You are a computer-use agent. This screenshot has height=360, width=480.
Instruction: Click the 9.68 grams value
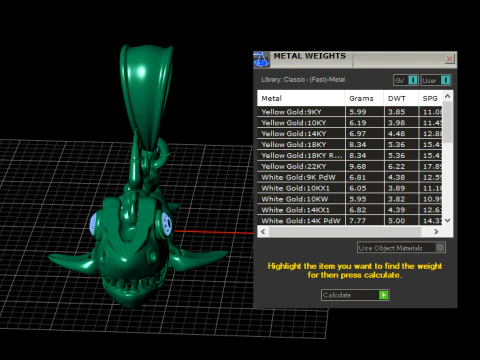pos(358,166)
